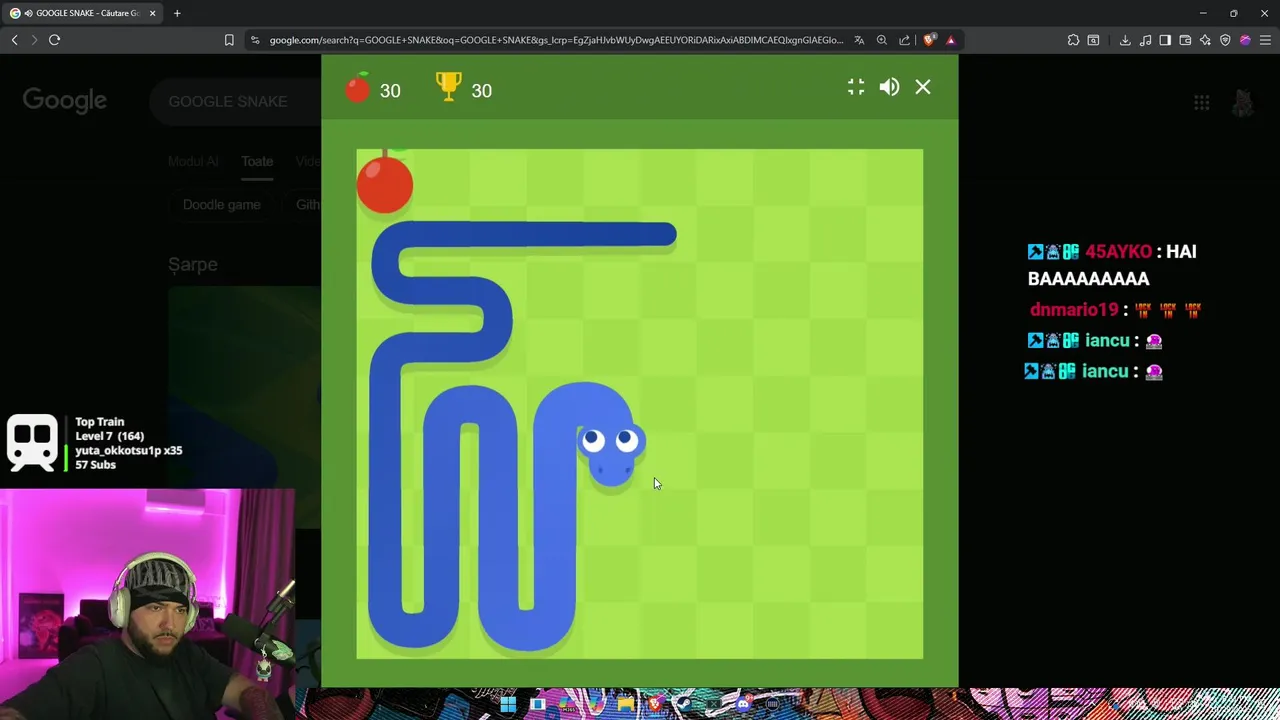
Task: Open File Explorer from taskbar
Action: tap(626, 704)
